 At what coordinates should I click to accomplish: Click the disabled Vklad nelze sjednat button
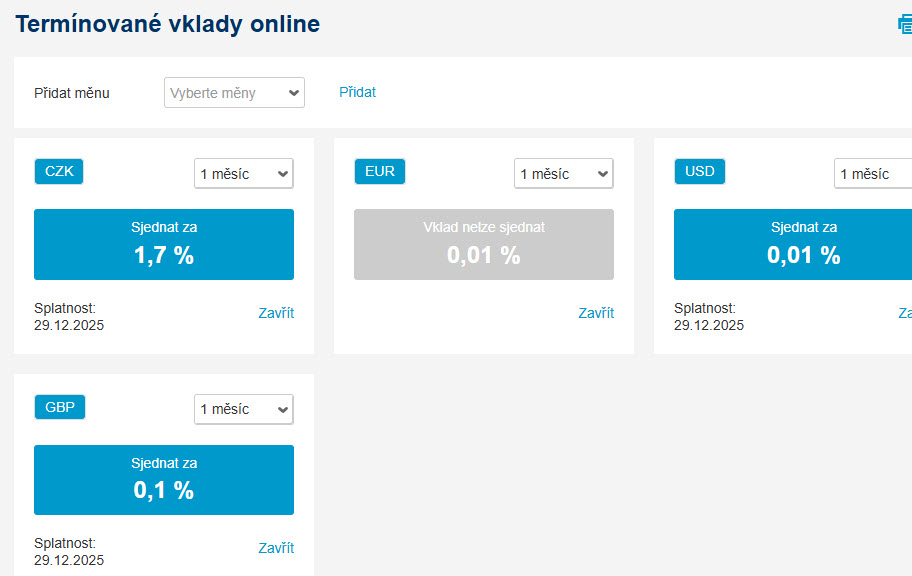click(x=484, y=244)
